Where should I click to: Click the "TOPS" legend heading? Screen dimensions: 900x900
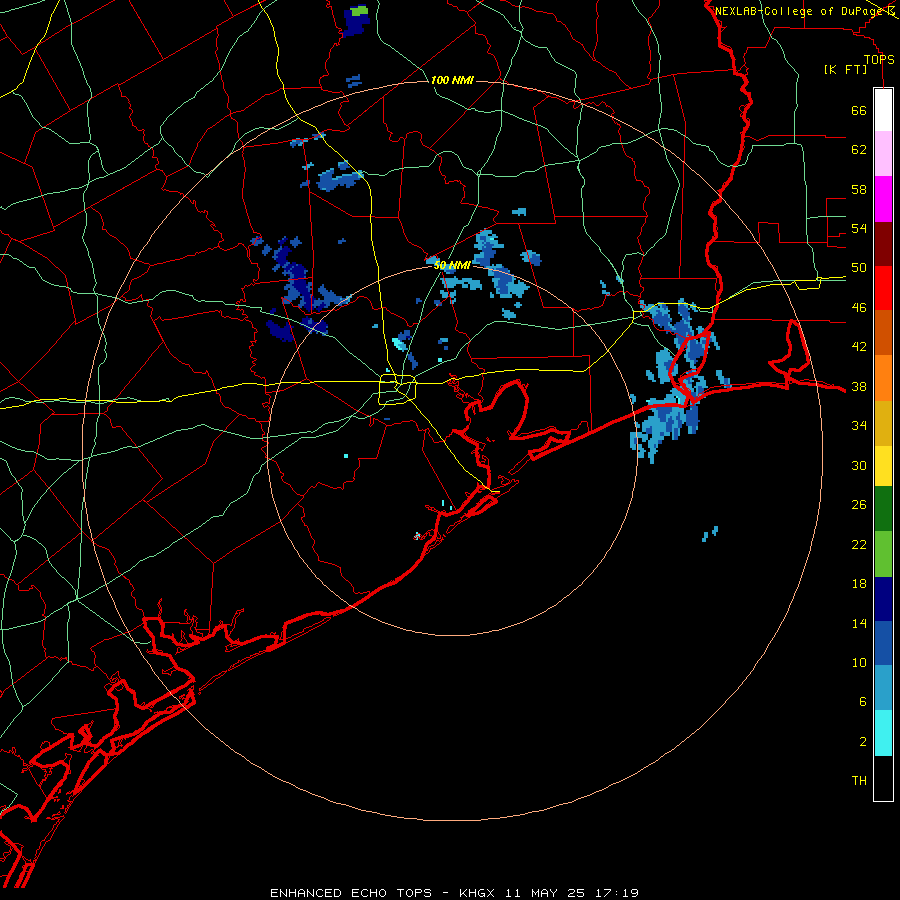click(x=879, y=60)
